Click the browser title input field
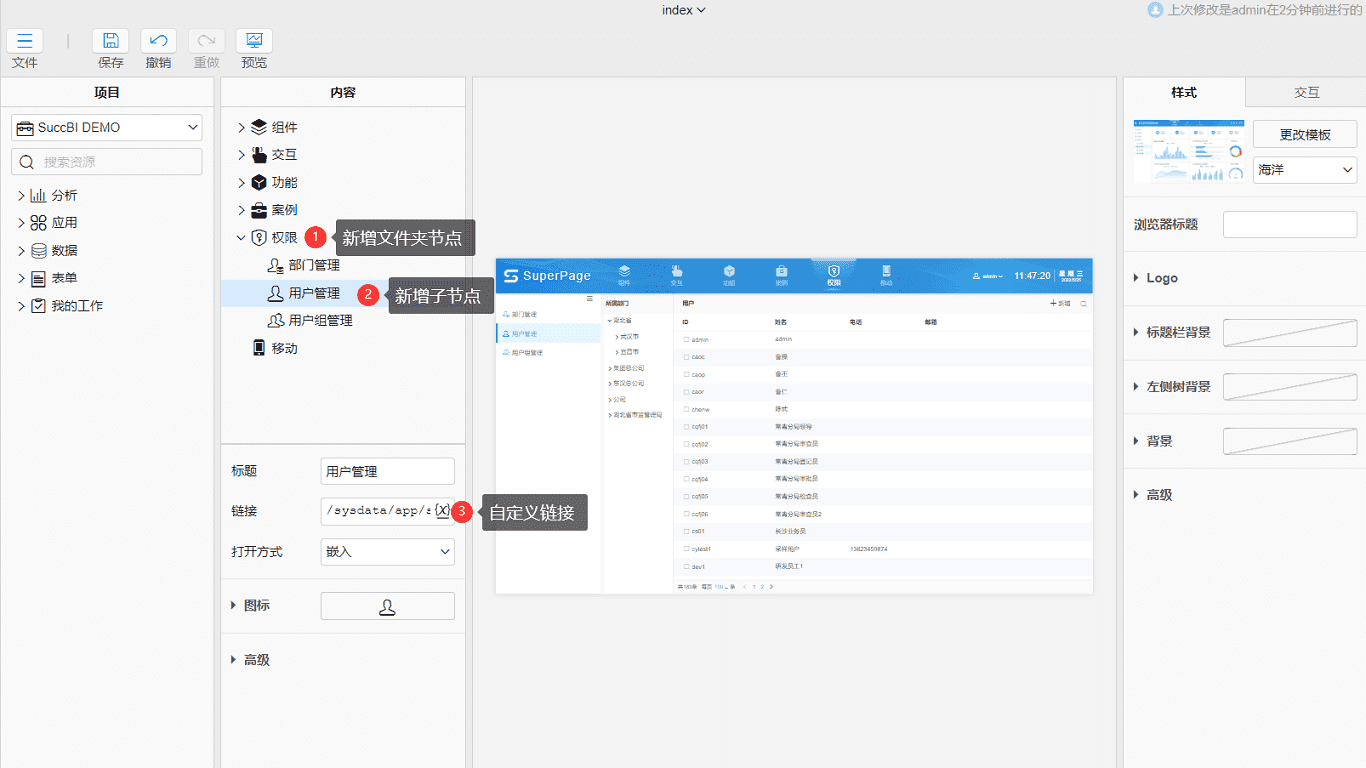 click(1290, 225)
